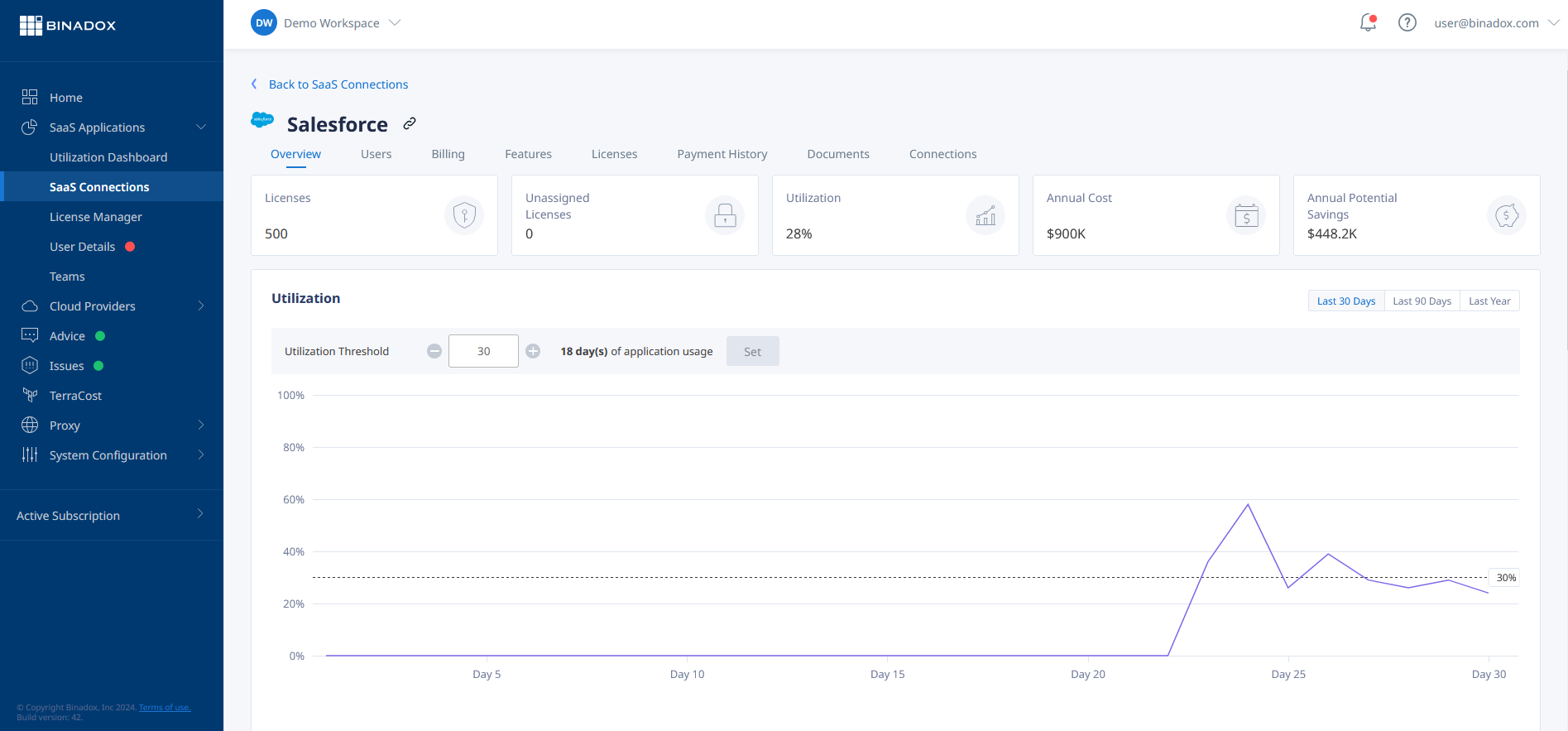Switch to the Payment History tab
The image size is (1568, 731).
point(722,154)
